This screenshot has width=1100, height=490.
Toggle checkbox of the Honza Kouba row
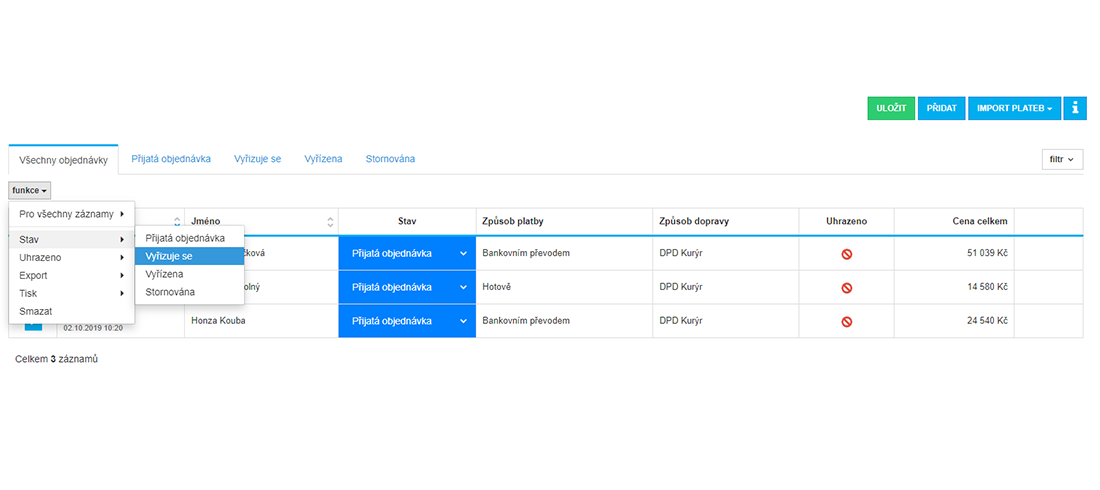coord(34,326)
